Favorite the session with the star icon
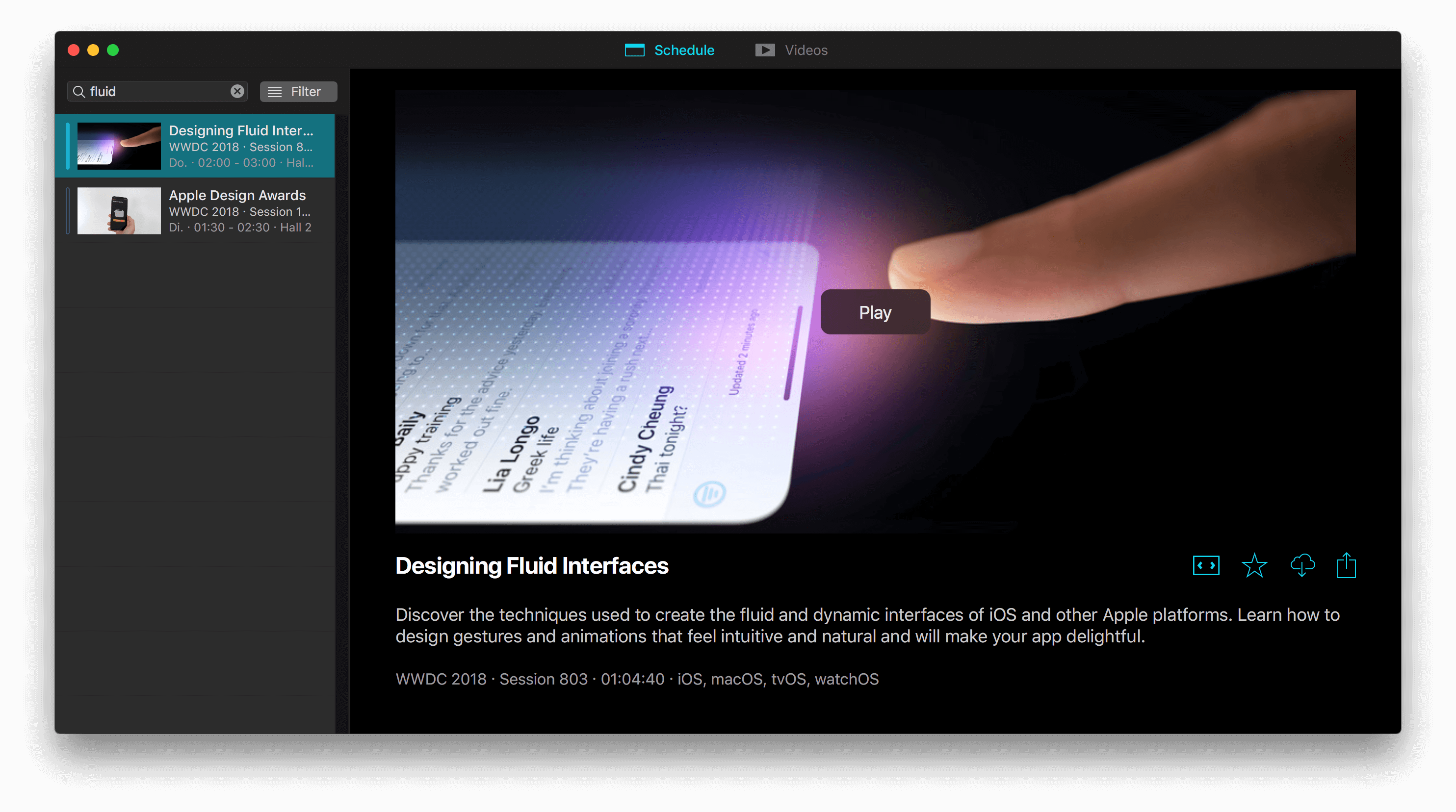This screenshot has width=1456, height=812. 1254,565
